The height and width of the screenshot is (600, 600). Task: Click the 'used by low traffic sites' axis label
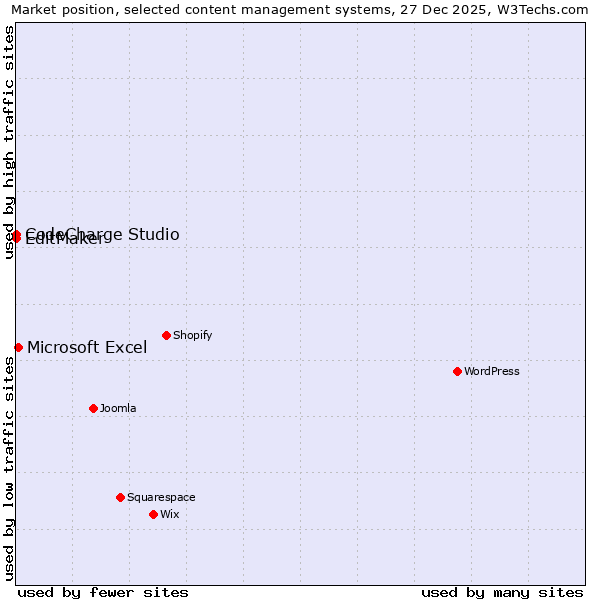pos(8,469)
